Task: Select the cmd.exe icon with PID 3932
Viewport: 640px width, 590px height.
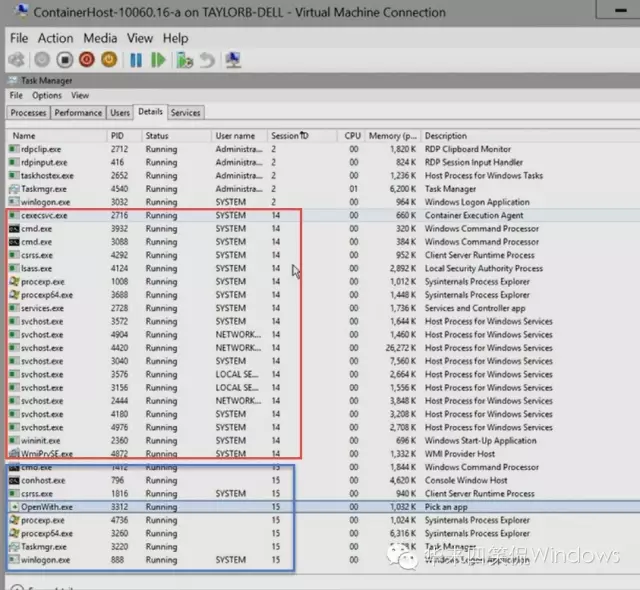Action: pos(14,228)
